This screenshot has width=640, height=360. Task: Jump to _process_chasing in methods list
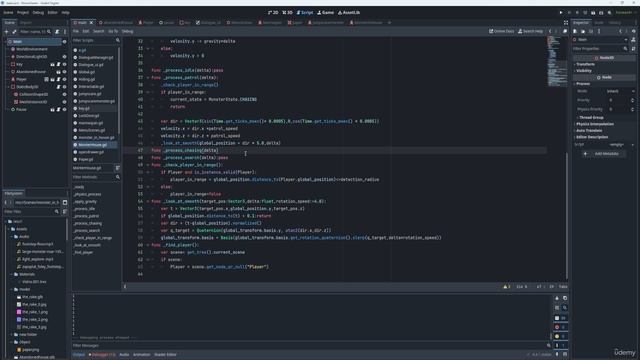coord(88,223)
